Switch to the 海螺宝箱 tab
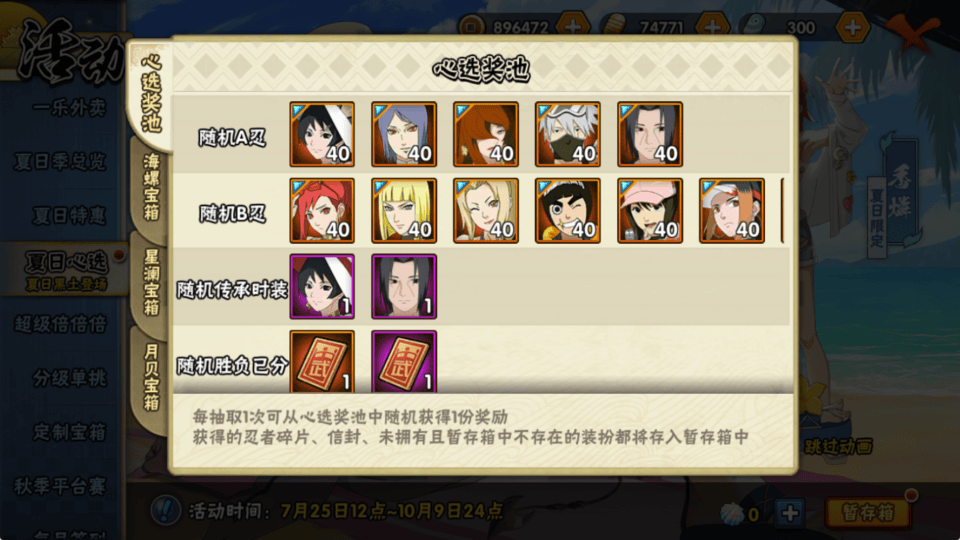The image size is (960, 540). [x=151, y=187]
